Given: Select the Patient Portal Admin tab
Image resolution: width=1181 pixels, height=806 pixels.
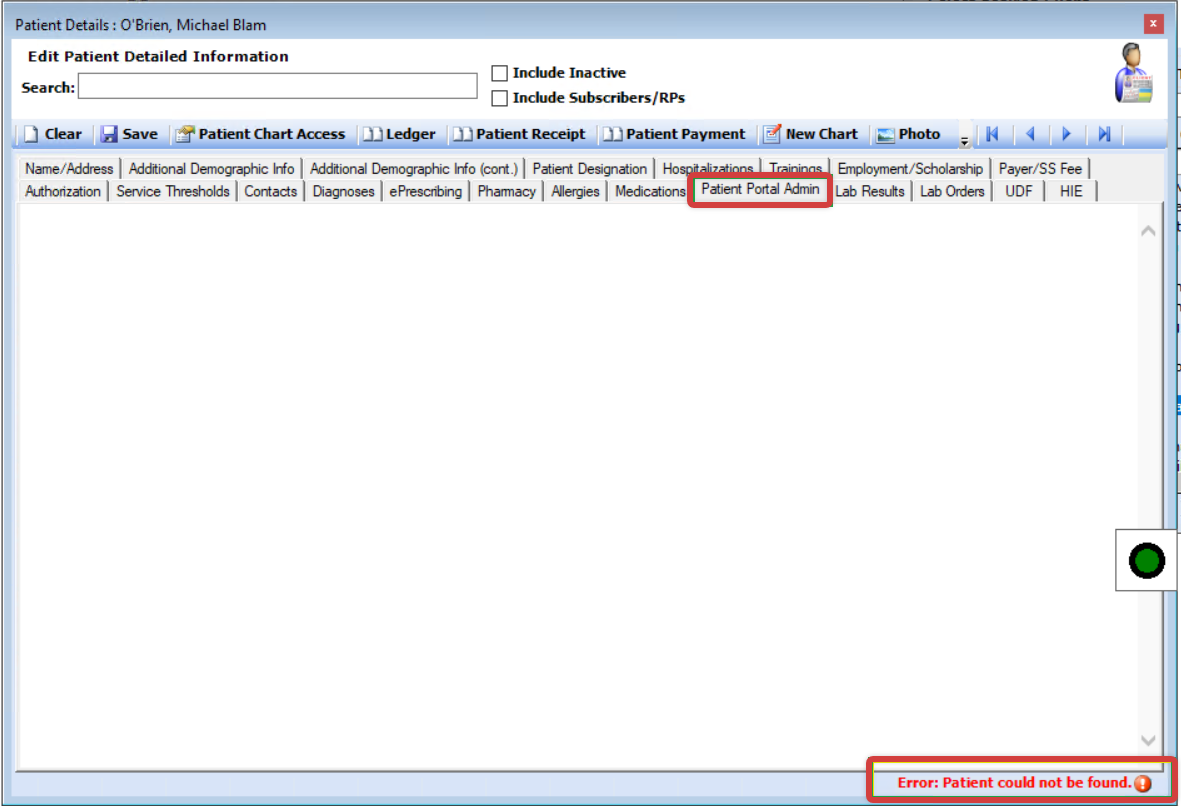Looking at the screenshot, I should point(759,189).
